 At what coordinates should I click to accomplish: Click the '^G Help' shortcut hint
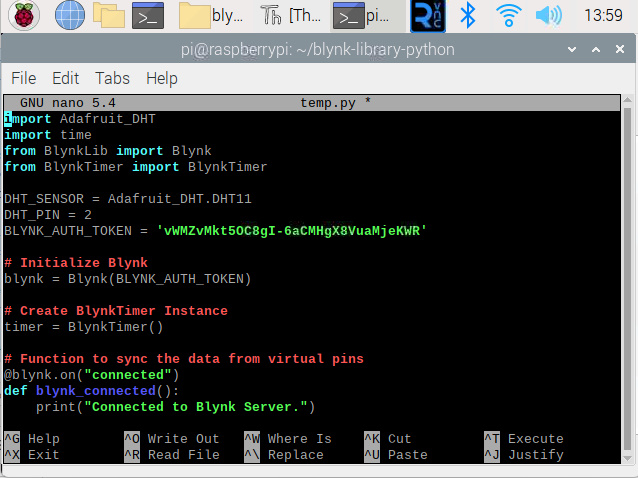click(32, 439)
